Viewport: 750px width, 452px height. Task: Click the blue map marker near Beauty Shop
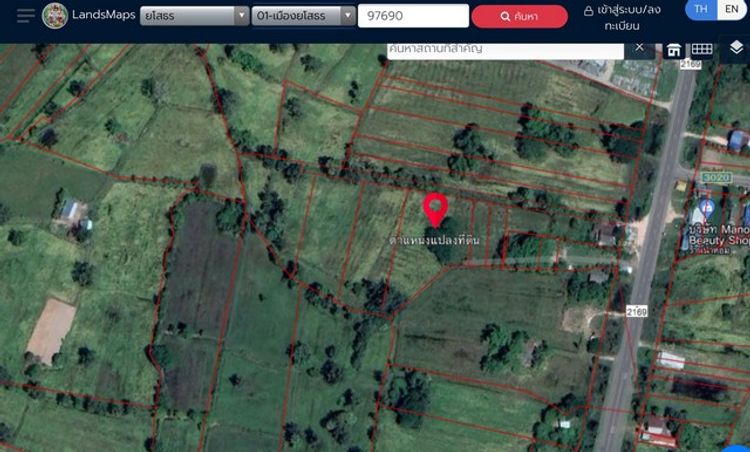tap(706, 208)
